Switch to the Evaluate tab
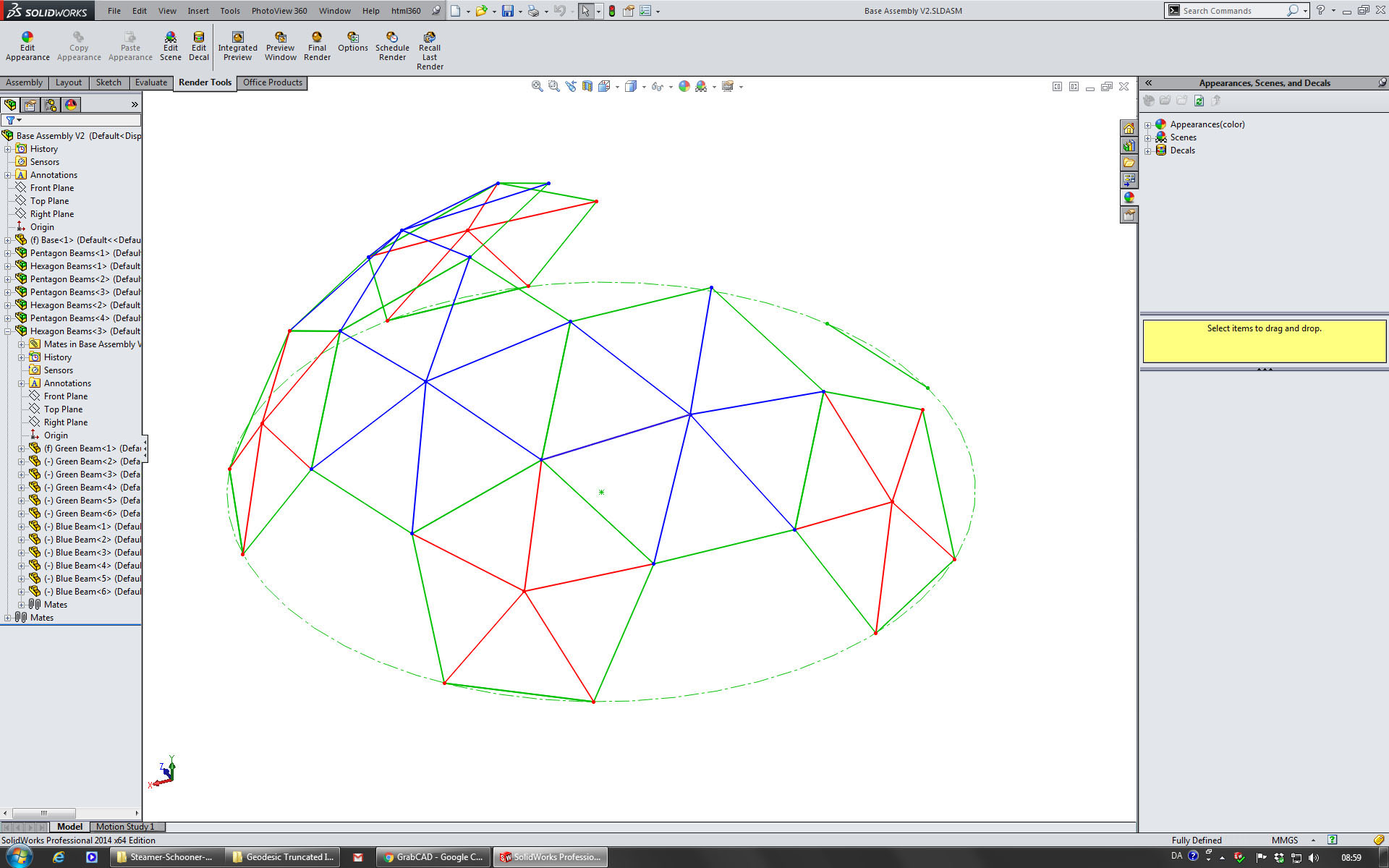Image resolution: width=1389 pixels, height=868 pixels. click(x=150, y=82)
